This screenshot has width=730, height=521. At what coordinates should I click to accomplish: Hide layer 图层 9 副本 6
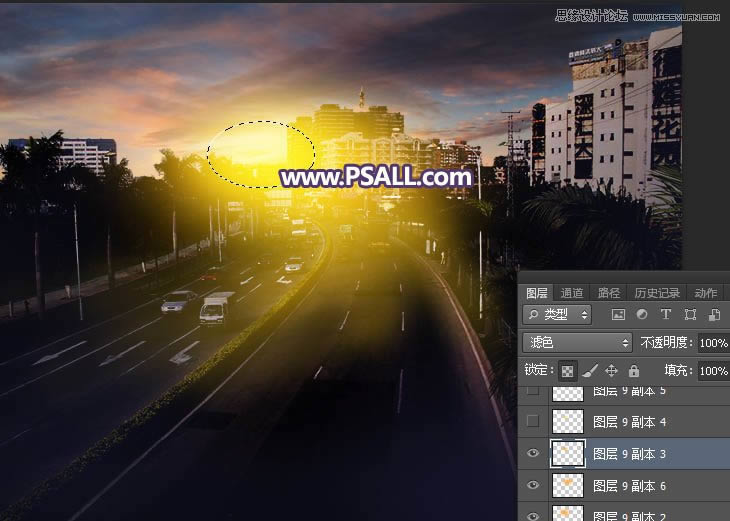(x=532, y=485)
